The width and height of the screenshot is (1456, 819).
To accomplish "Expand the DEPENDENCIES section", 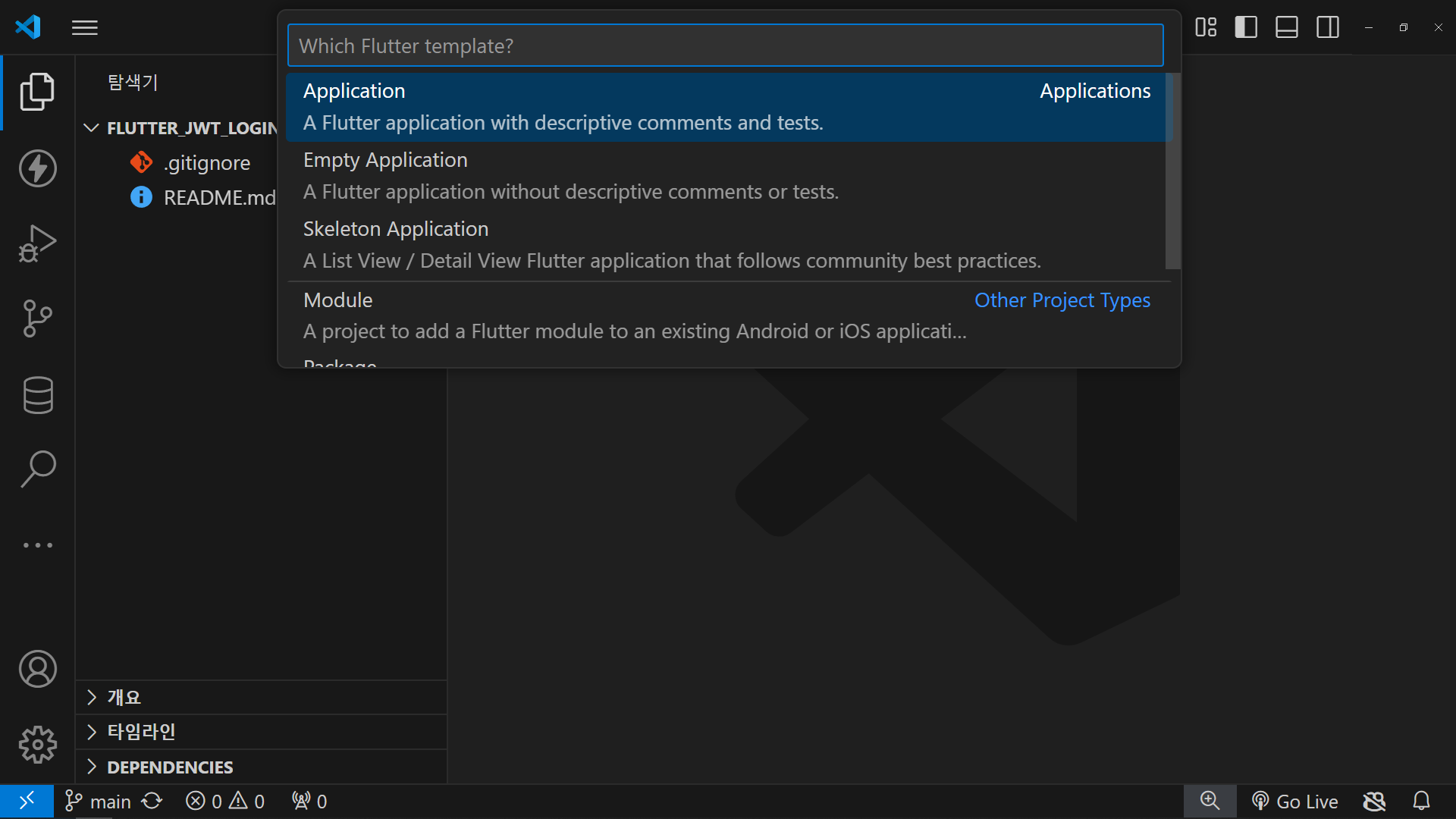I will click(261, 767).
